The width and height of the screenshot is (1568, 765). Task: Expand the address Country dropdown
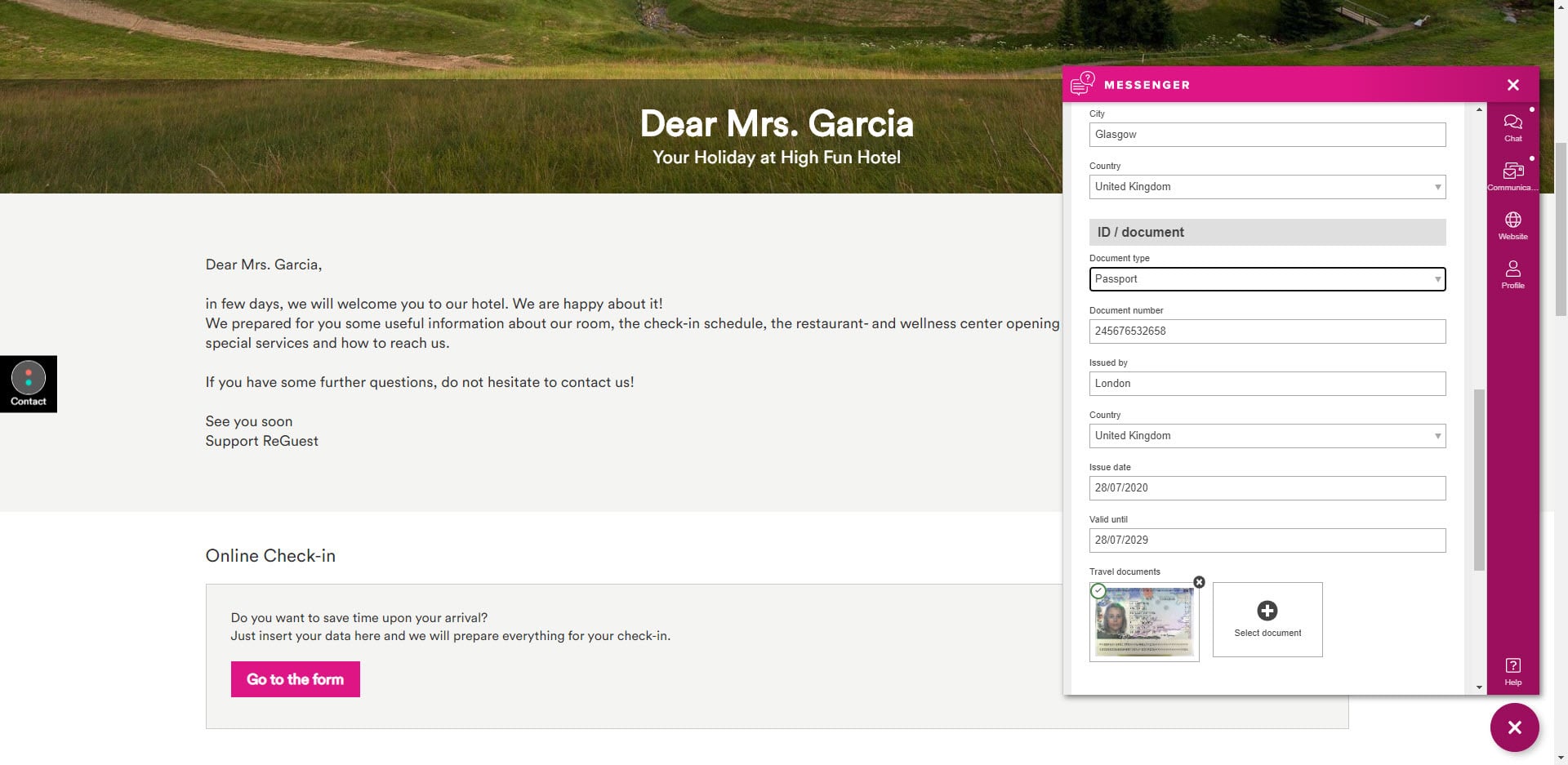1267,187
